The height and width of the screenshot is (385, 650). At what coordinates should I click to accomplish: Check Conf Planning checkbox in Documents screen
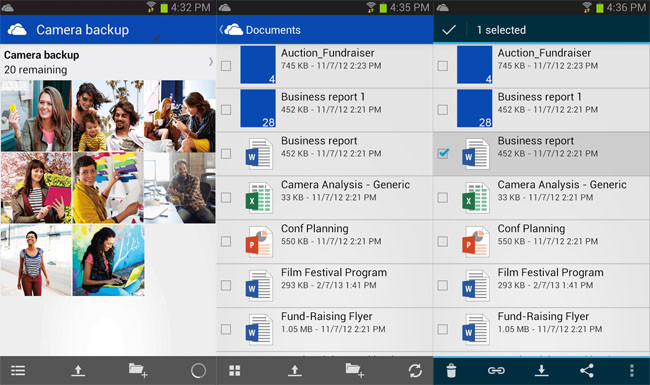tap(226, 242)
